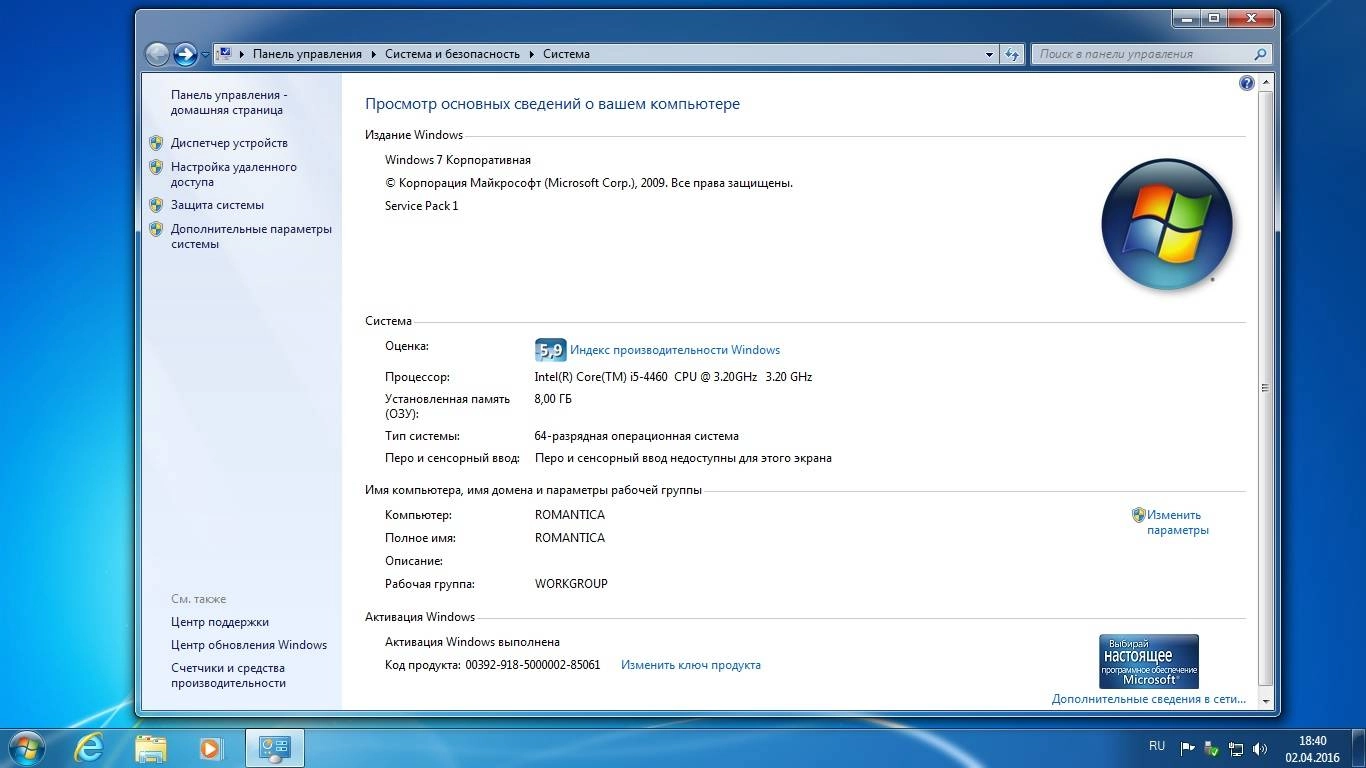Click the RU language indicator
The height and width of the screenshot is (768, 1366).
click(1157, 746)
